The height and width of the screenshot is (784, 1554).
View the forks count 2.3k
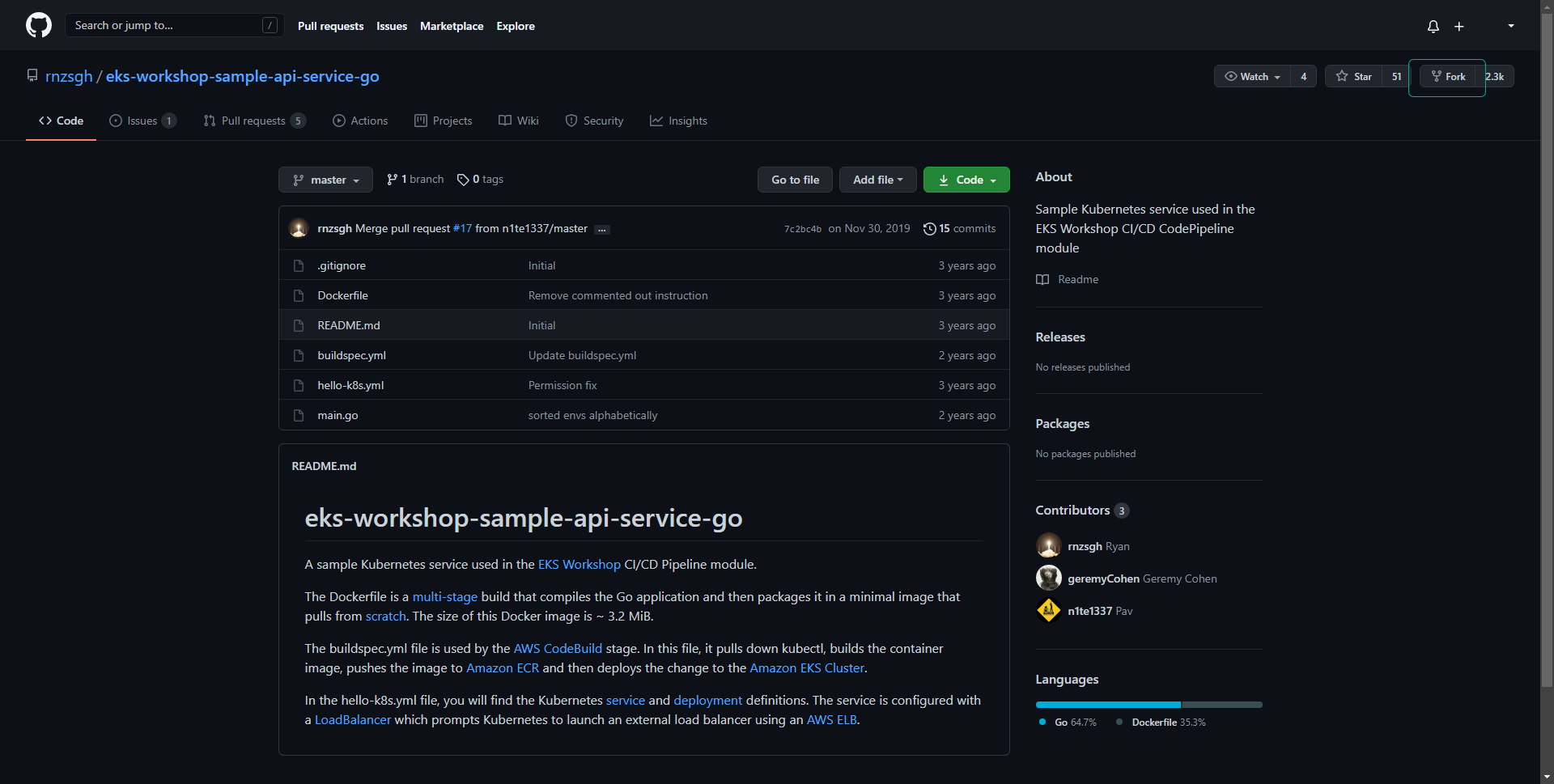(1495, 76)
